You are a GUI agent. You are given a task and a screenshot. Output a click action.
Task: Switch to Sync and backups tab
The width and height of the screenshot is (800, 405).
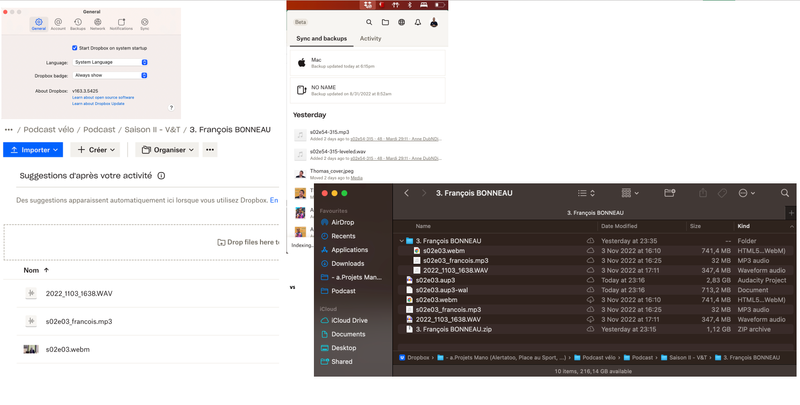tap(321, 39)
